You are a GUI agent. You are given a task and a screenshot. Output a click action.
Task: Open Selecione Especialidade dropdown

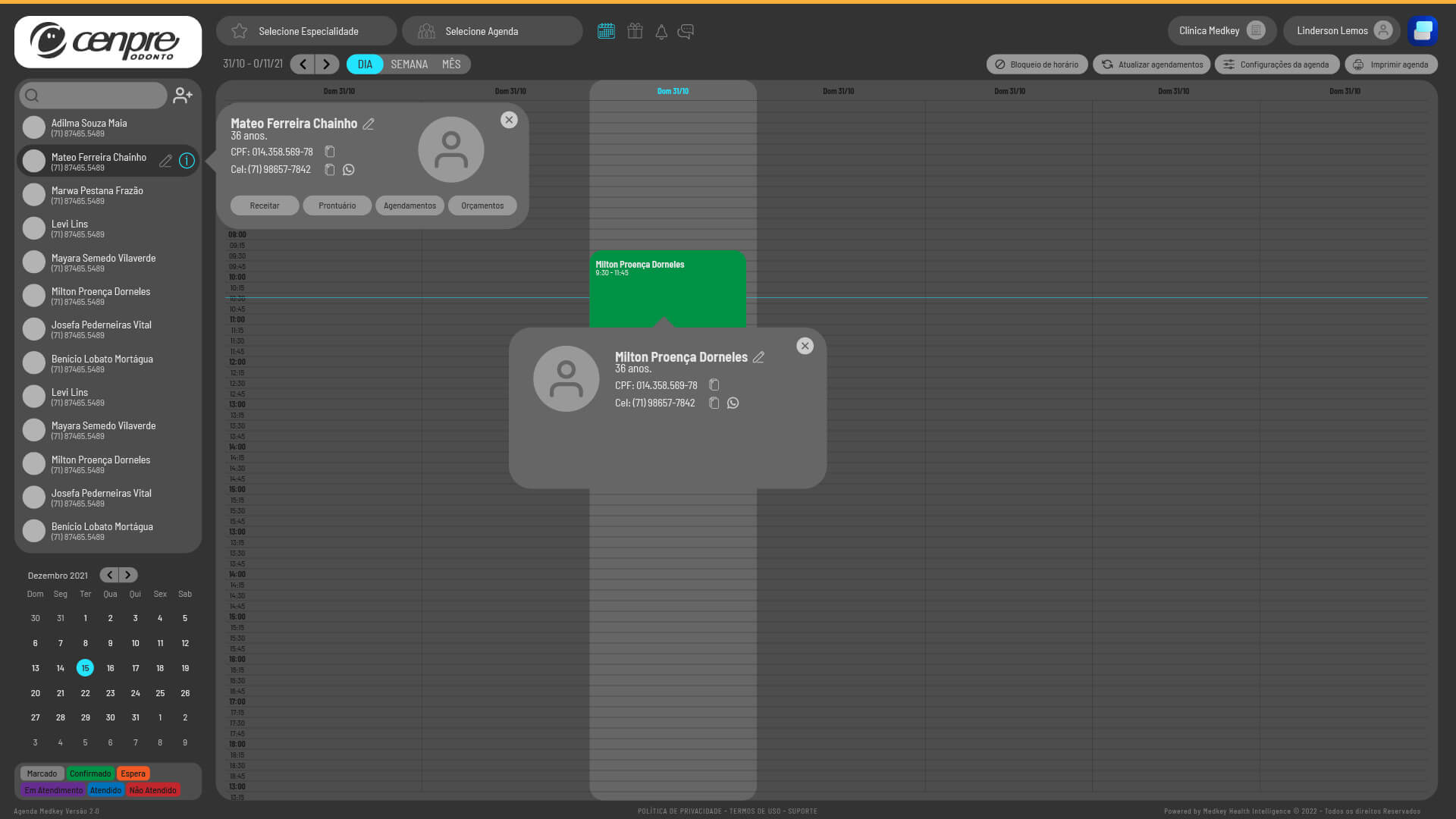306,31
